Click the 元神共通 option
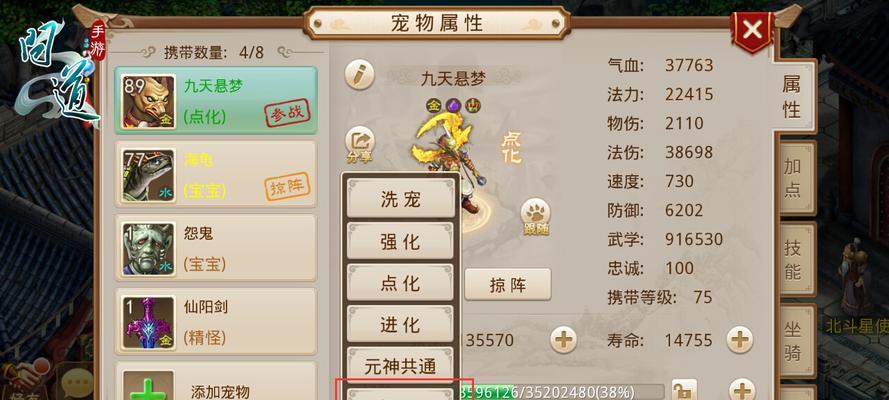Viewport: 889px width, 400px height. pyautogui.click(x=400, y=367)
